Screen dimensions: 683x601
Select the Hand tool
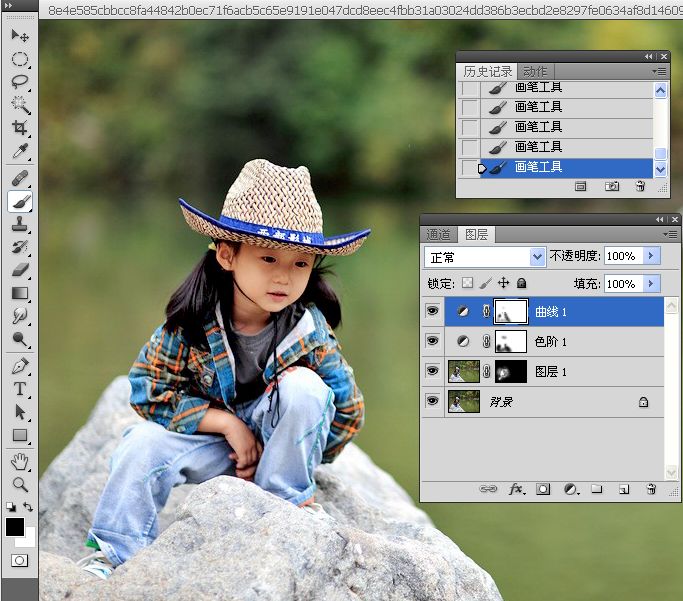click(x=20, y=462)
